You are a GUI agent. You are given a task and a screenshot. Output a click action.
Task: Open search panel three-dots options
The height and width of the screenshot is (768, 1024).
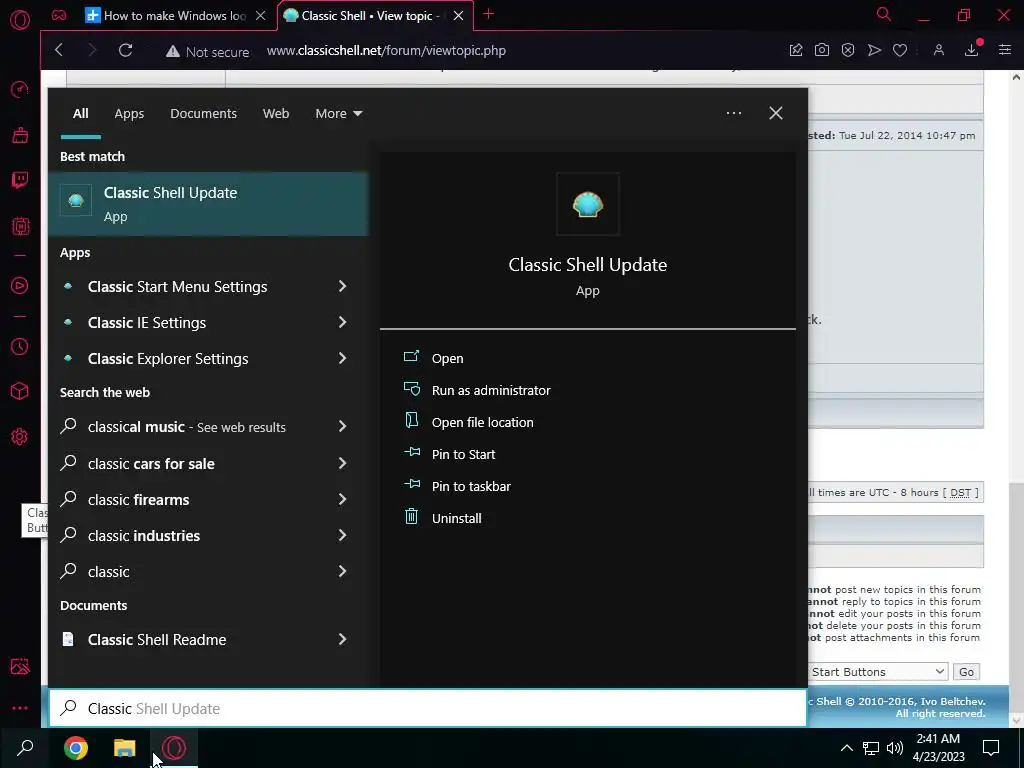[x=733, y=113]
